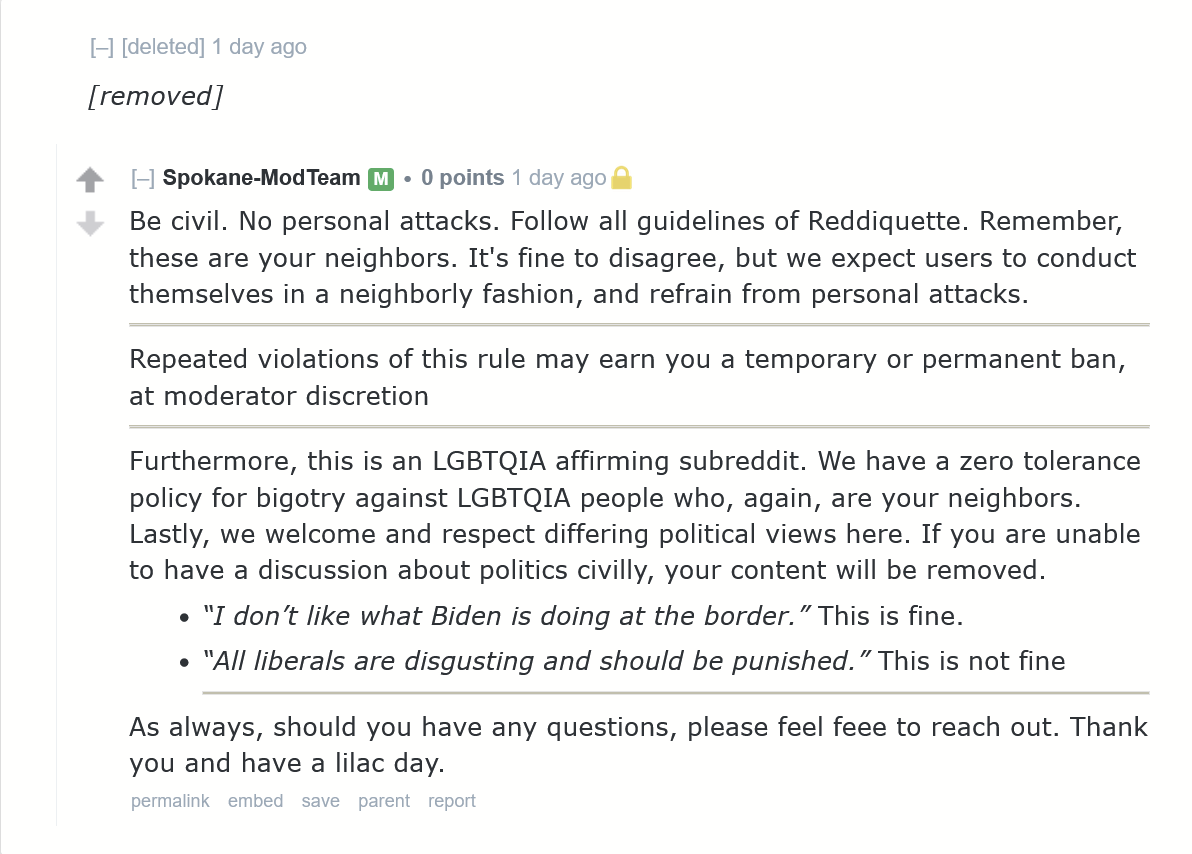Report the moderator comment

[452, 801]
